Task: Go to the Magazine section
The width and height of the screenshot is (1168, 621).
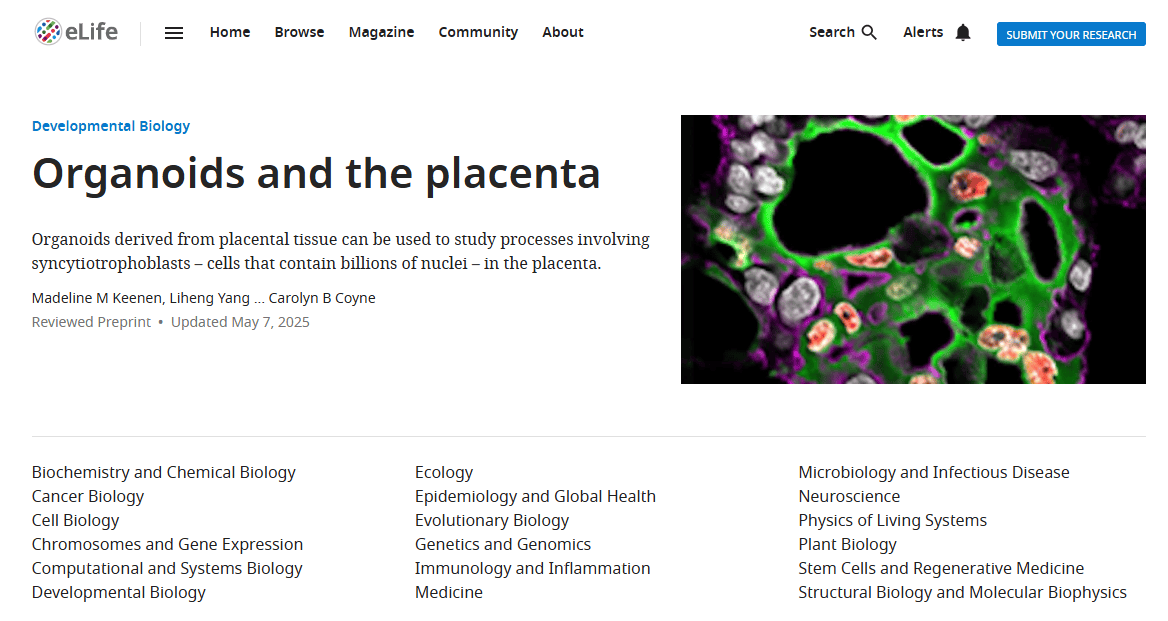Action: pyautogui.click(x=381, y=32)
